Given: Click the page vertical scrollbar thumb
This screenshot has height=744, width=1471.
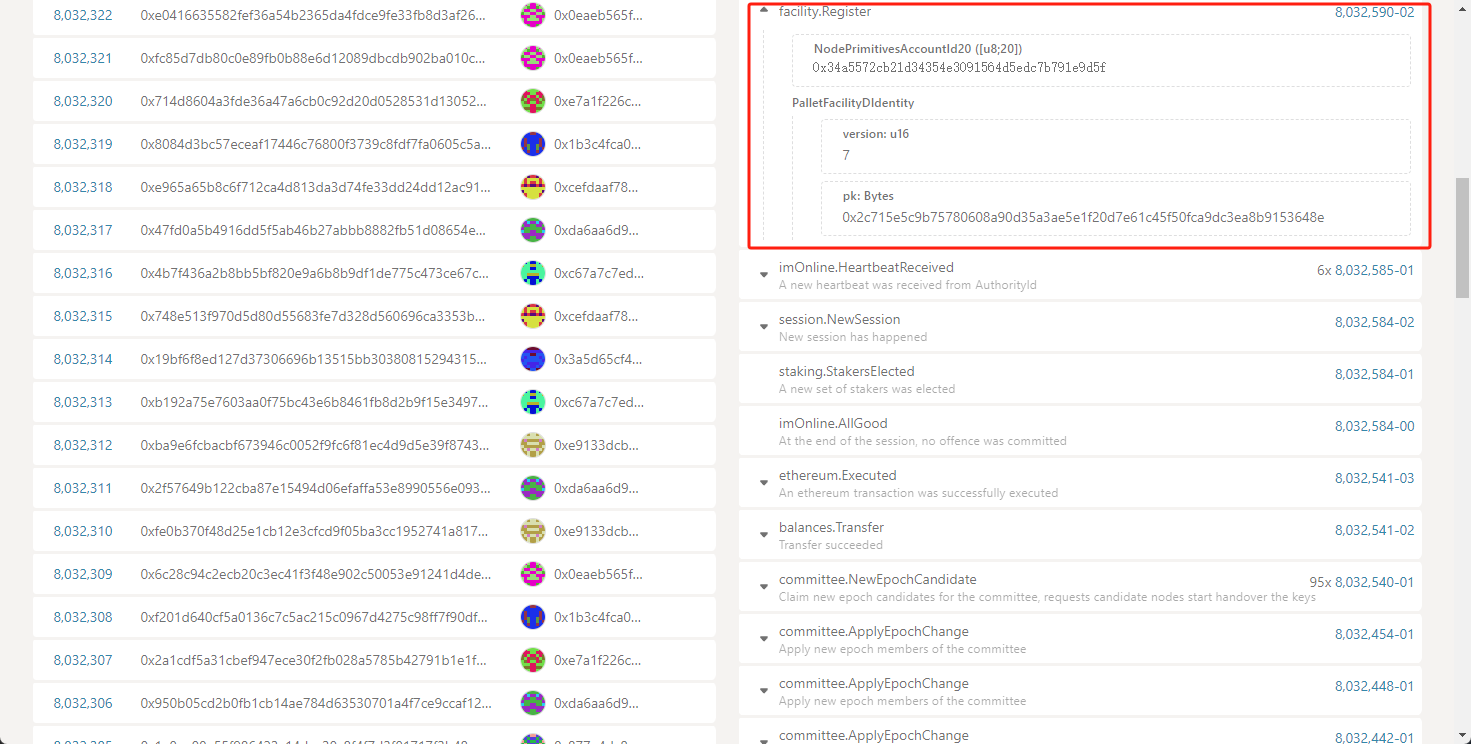Looking at the screenshot, I should pyautogui.click(x=1461, y=238).
